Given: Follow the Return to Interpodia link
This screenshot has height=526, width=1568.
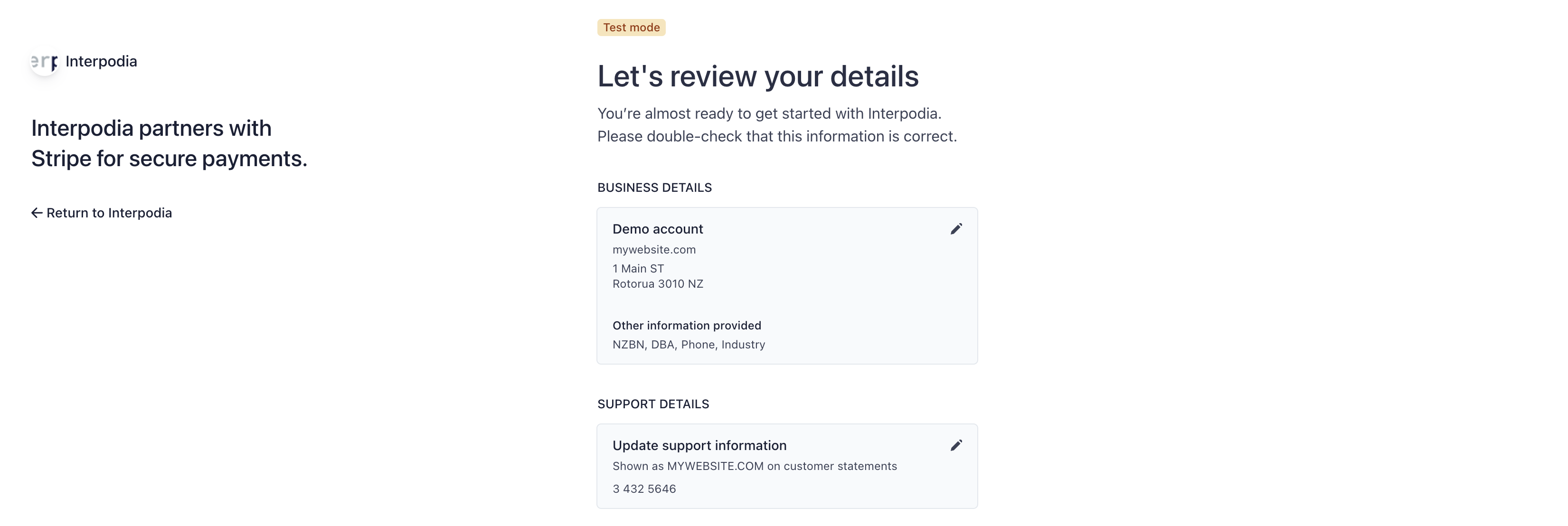Looking at the screenshot, I should (x=109, y=213).
